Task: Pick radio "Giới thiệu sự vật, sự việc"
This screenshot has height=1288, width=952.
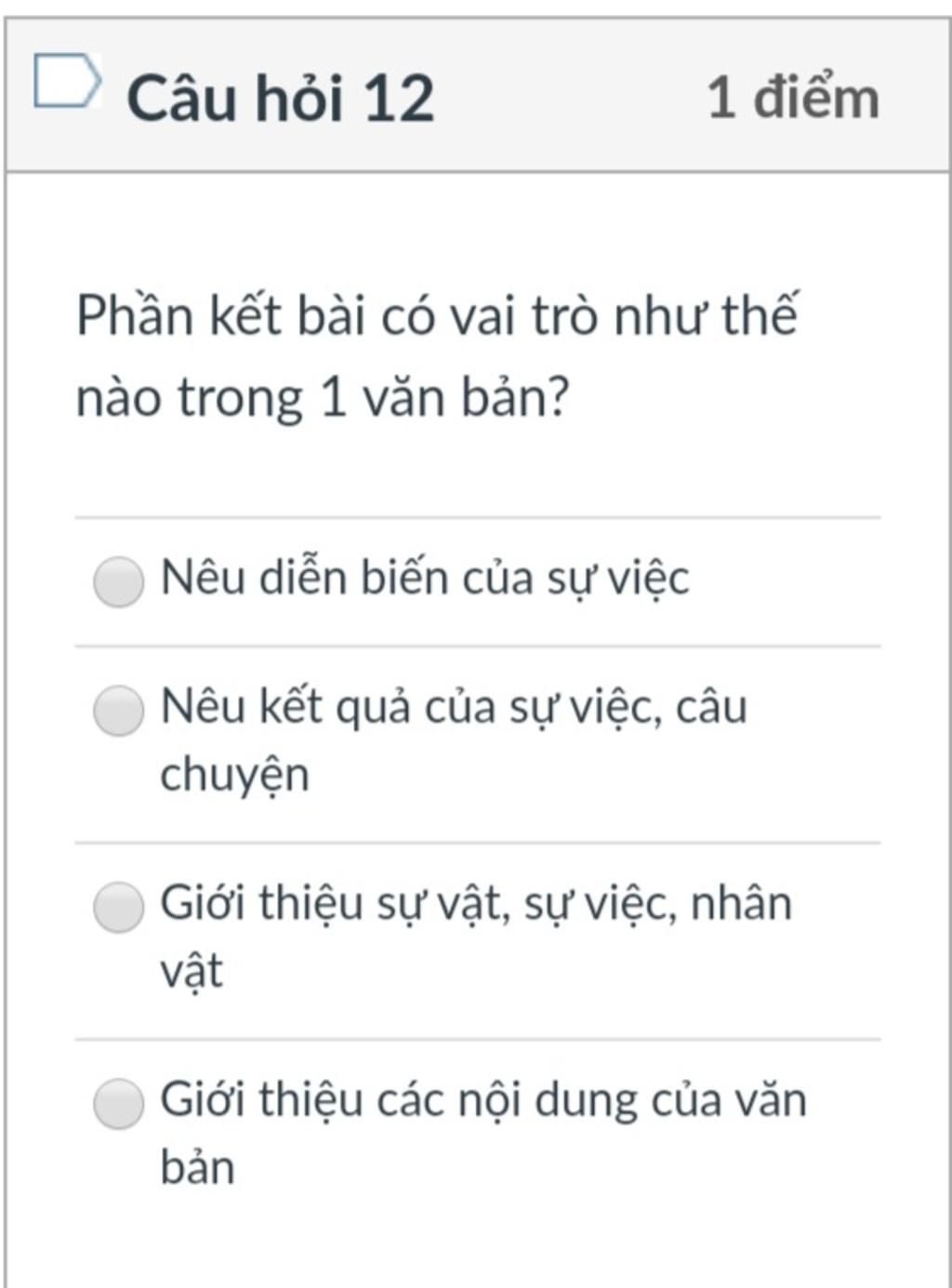Action: click(119, 907)
